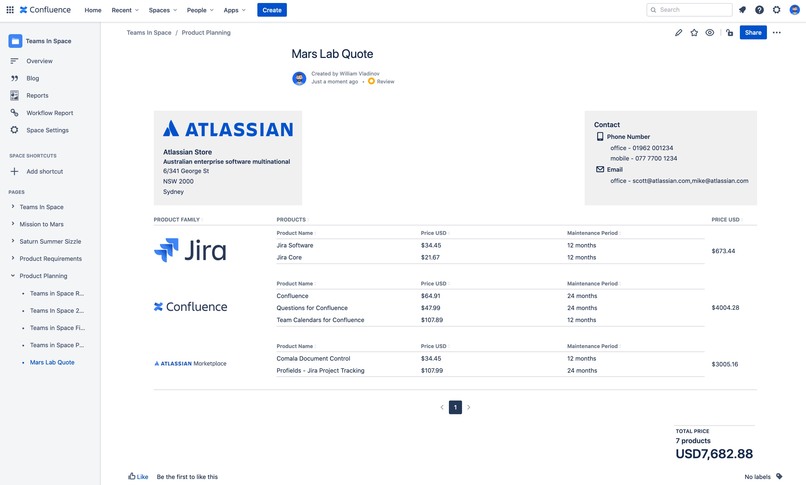The width and height of the screenshot is (806, 485).
Task: Open the Teams In Space Fi... child page
Action: point(57,328)
